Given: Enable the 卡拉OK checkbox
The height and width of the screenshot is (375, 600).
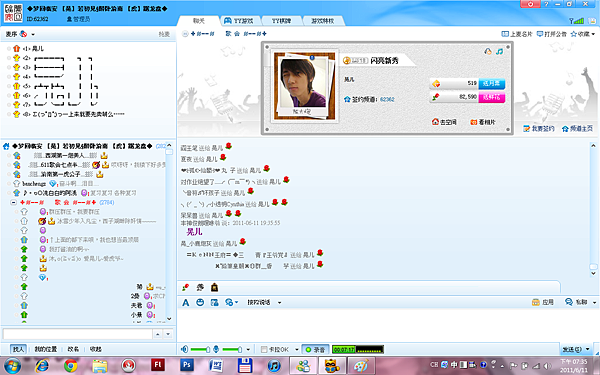Looking at the screenshot, I should [x=264, y=349].
